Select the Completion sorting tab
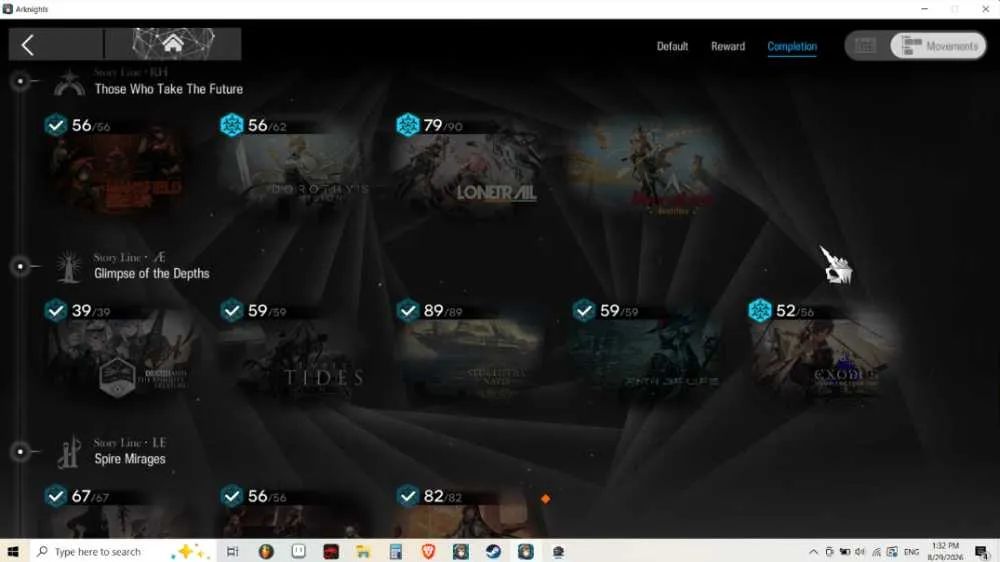1000x562 pixels. (792, 47)
